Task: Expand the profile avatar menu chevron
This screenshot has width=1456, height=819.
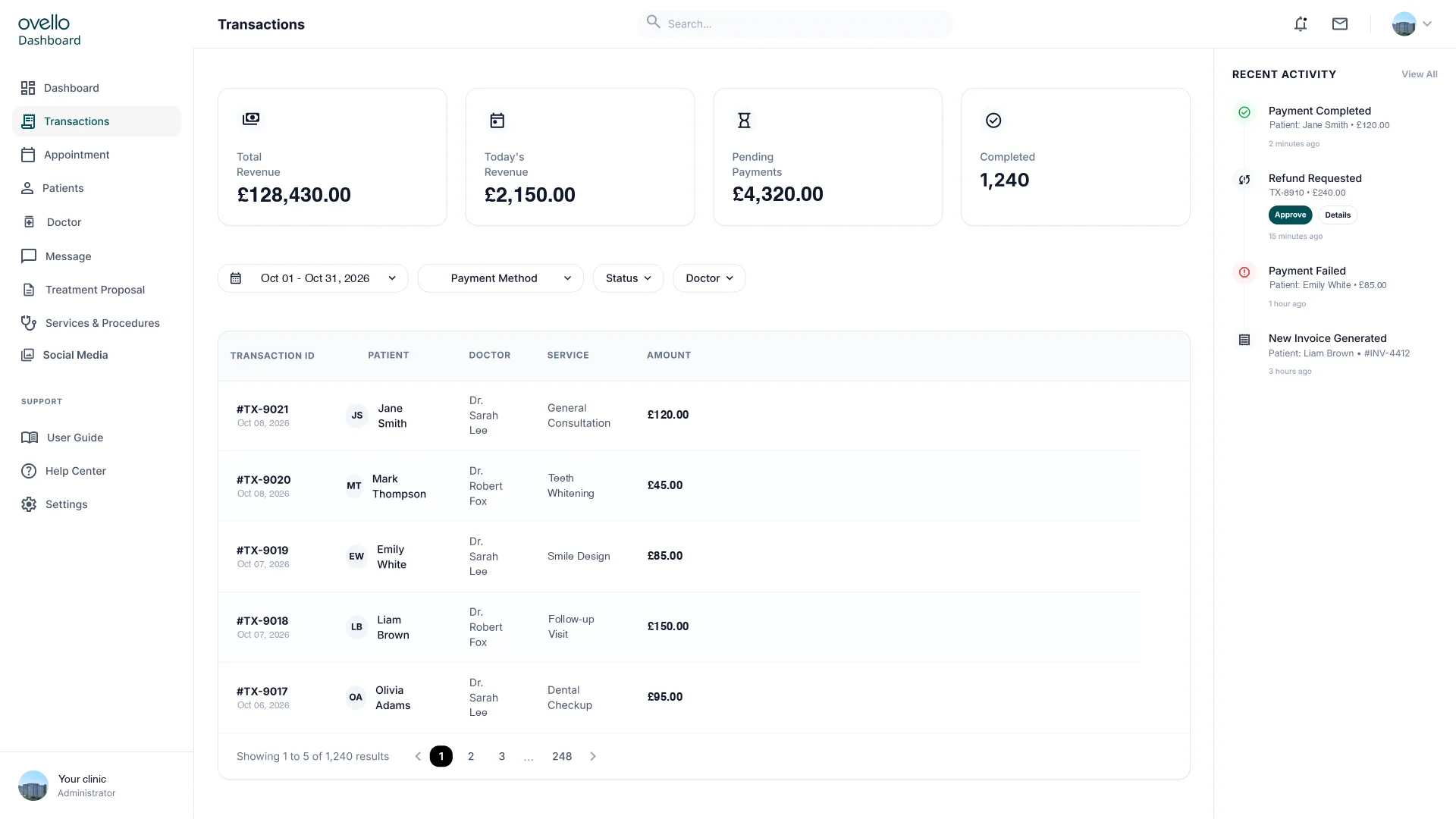Action: [1427, 24]
